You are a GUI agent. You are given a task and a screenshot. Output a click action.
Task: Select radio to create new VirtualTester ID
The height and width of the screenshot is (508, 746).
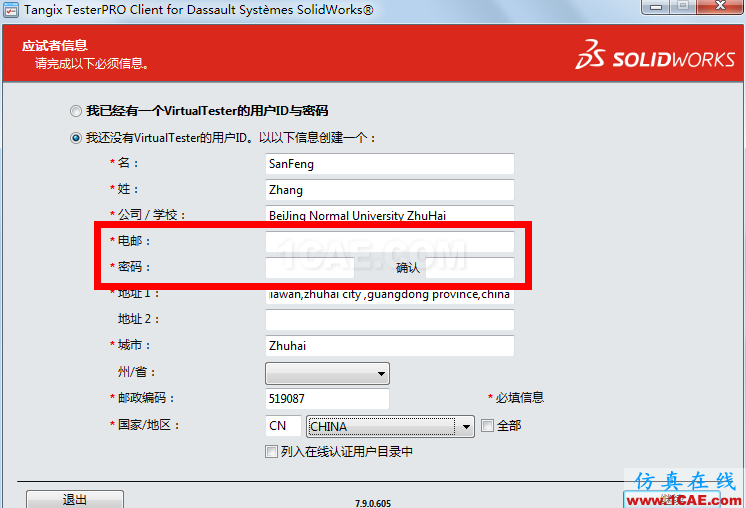(x=76, y=138)
